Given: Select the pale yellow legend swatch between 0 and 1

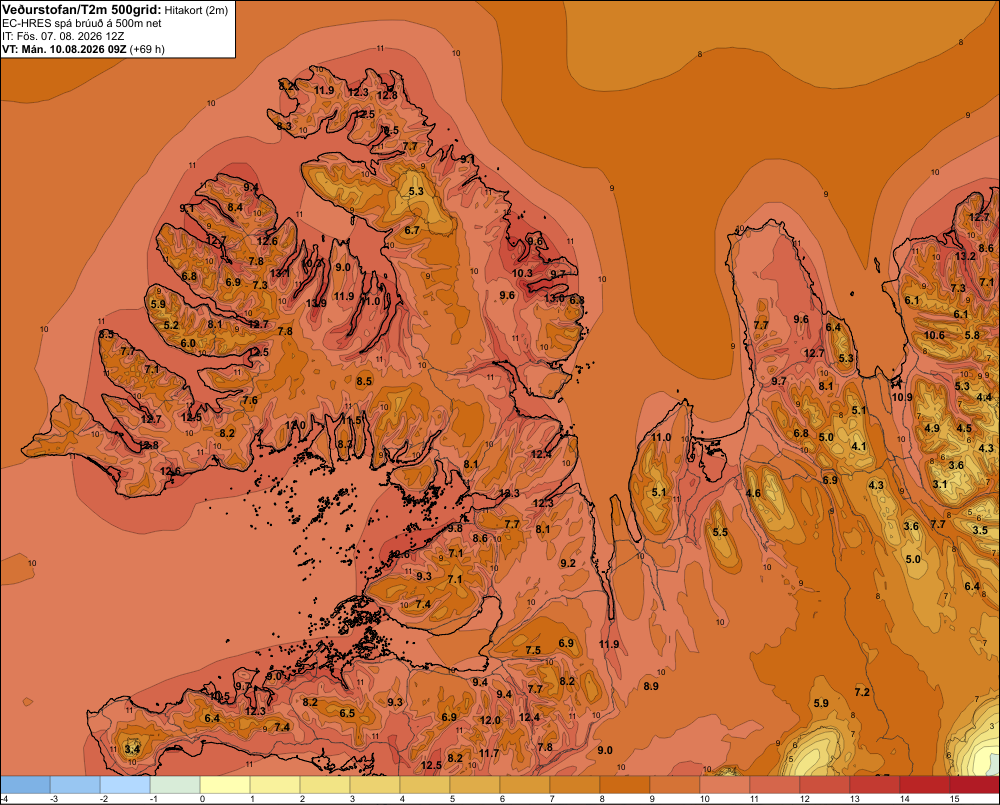Looking at the screenshot, I should [x=224, y=784].
